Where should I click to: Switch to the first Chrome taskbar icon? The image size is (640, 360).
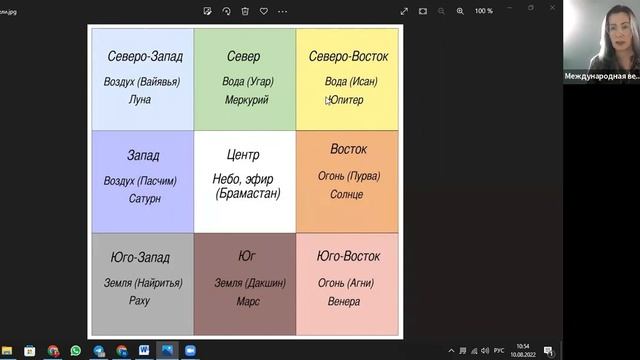click(x=53, y=351)
